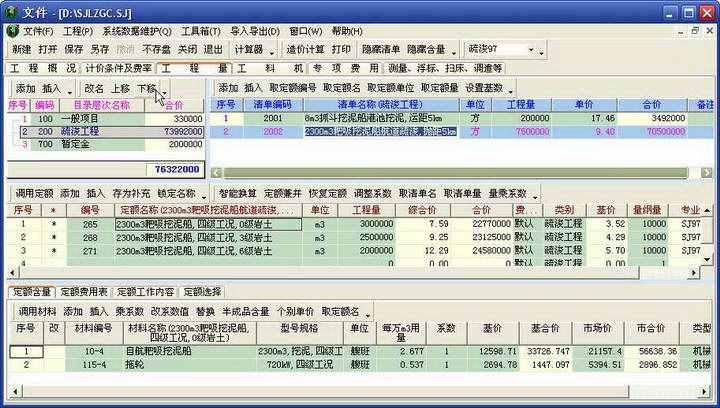This screenshot has height=408, width=720.
Task: Switch to the 定额选择 tab
Action: pos(202,292)
